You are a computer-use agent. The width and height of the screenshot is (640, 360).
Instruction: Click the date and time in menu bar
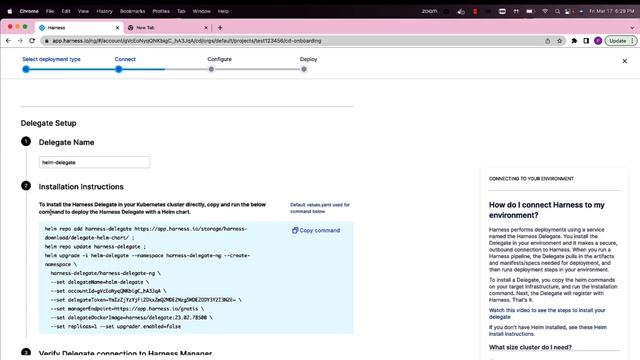tap(611, 11)
